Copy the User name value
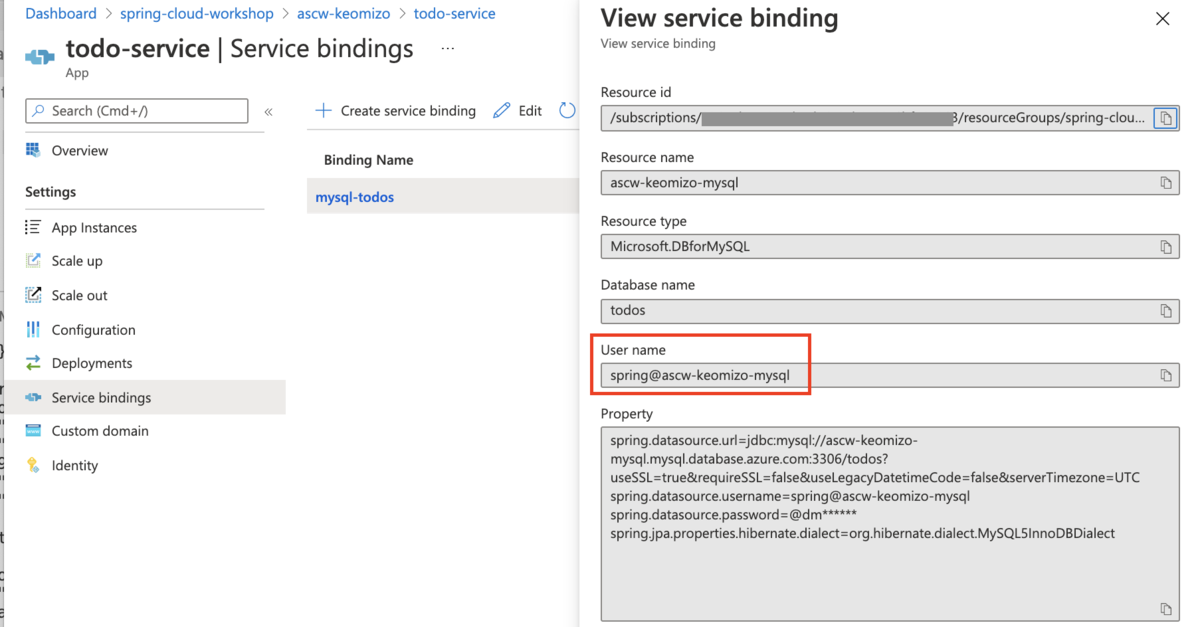This screenshot has width=1200, height=627. pos(1165,375)
